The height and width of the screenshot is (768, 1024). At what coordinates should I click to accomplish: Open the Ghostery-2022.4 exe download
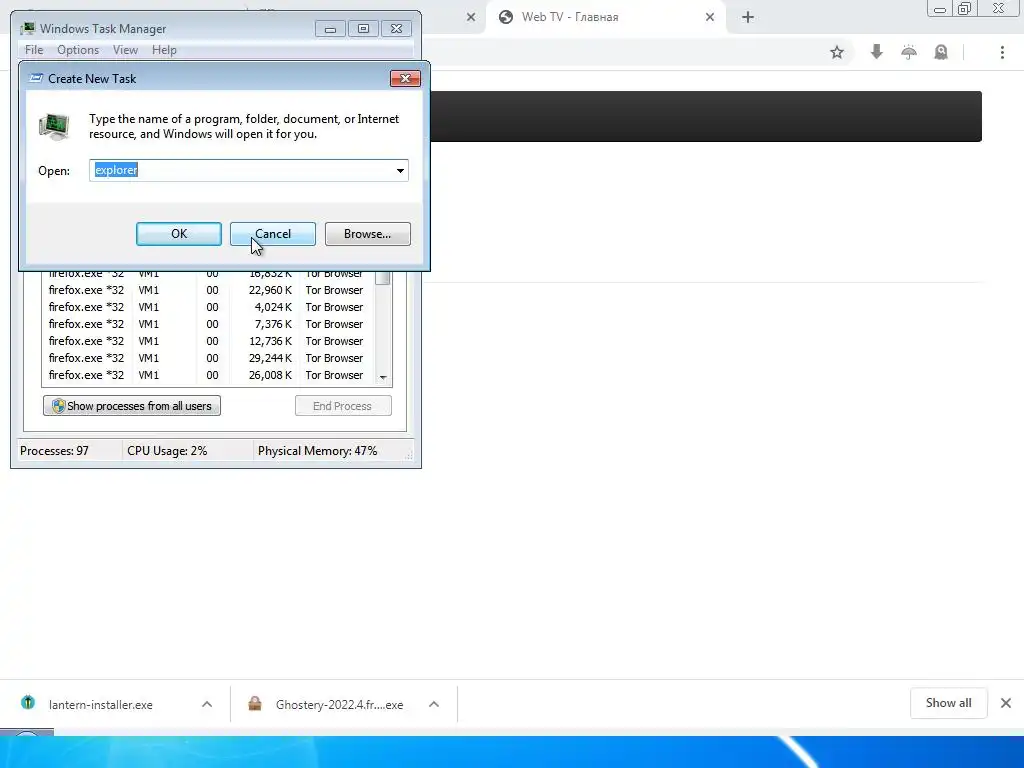[340, 705]
